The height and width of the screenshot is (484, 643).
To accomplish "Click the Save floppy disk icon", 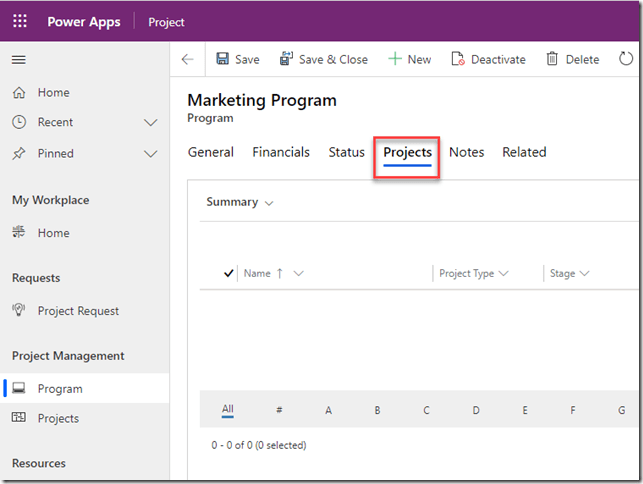I will tap(222, 60).
